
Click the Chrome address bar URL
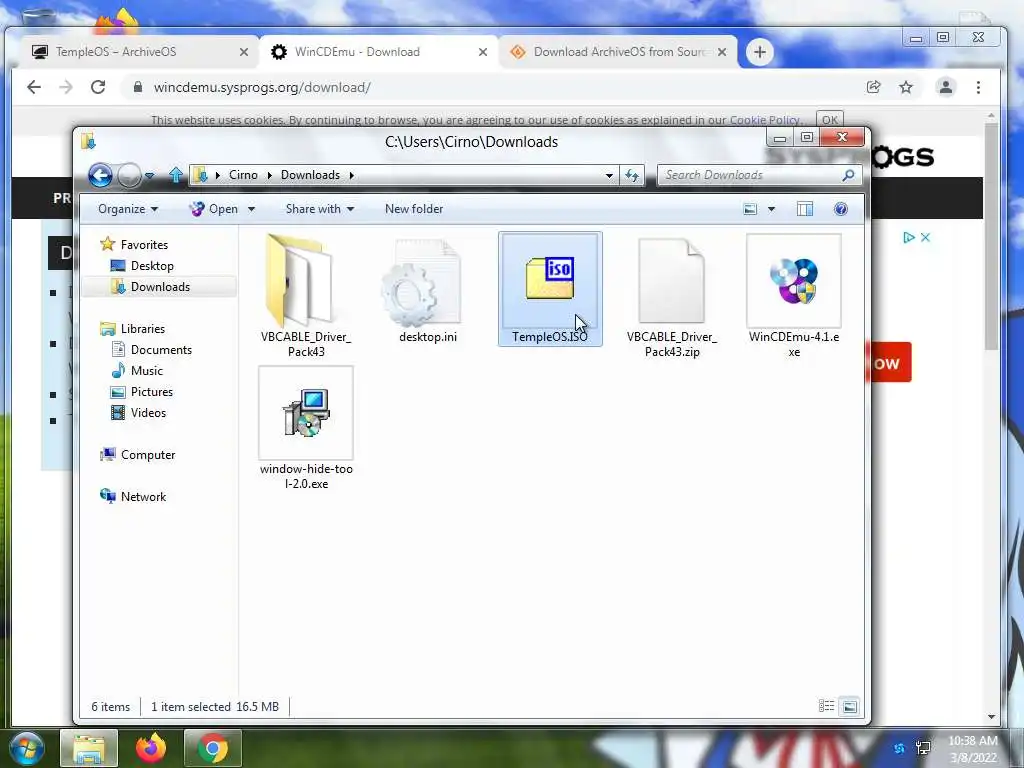click(x=263, y=88)
